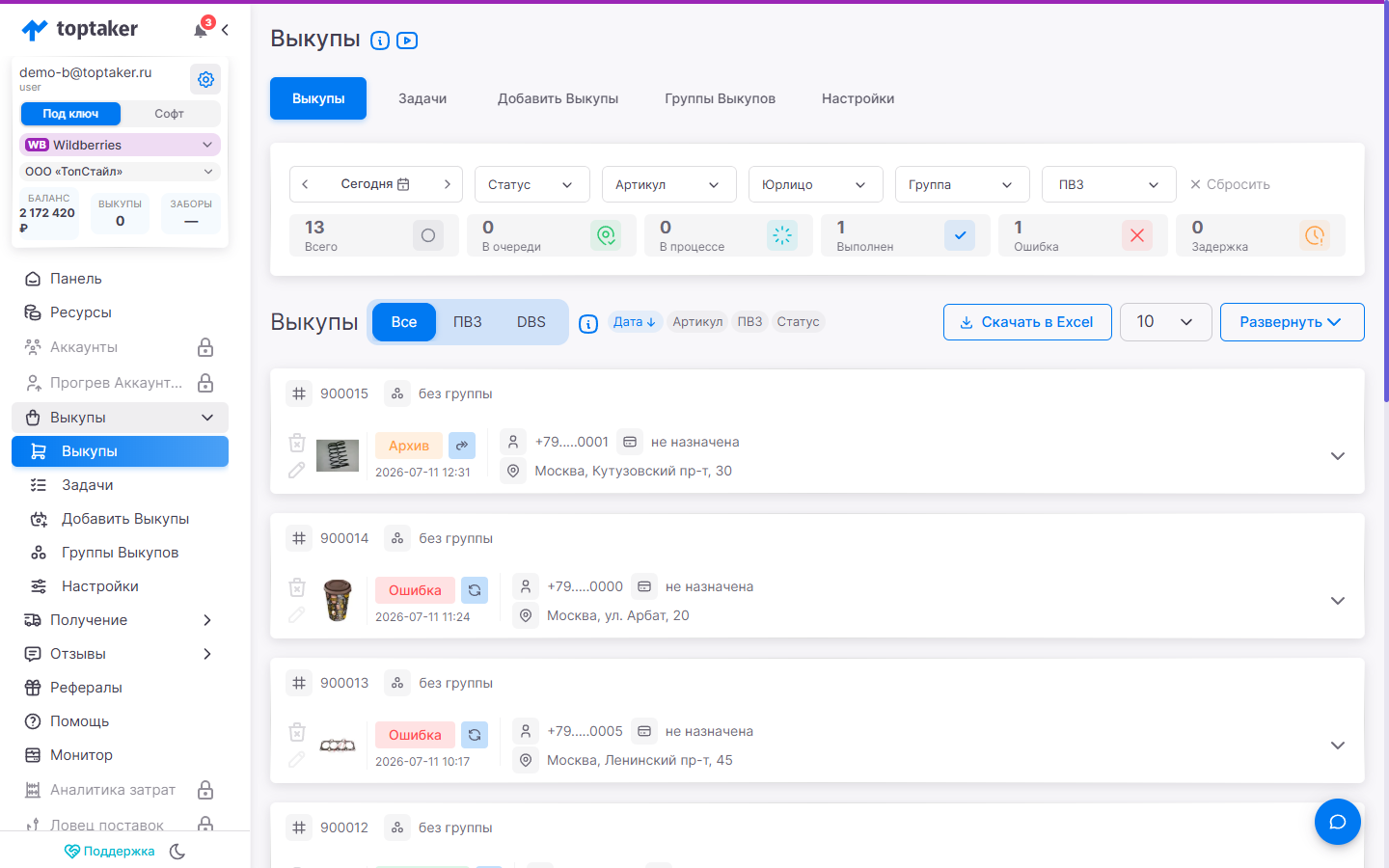Click the group icon of order 900015
The height and width of the screenshot is (868, 1389).
pos(397,393)
